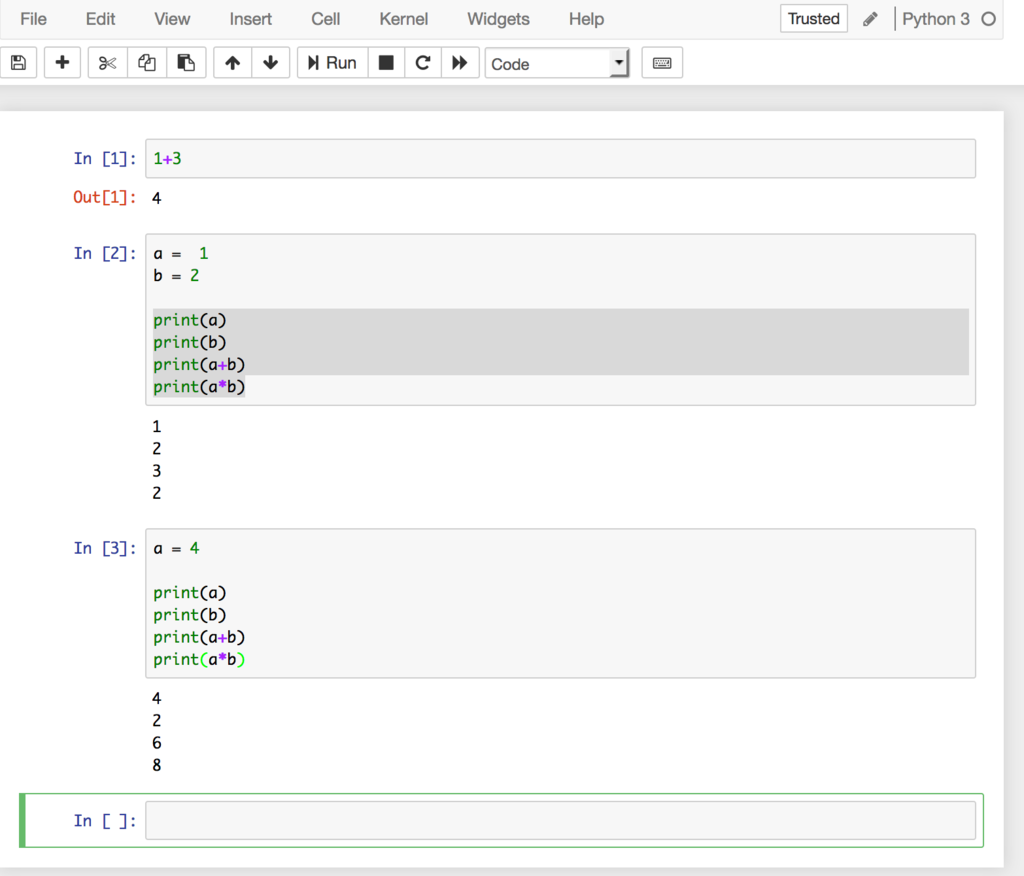
Task: Click the Run button
Action: click(331, 62)
